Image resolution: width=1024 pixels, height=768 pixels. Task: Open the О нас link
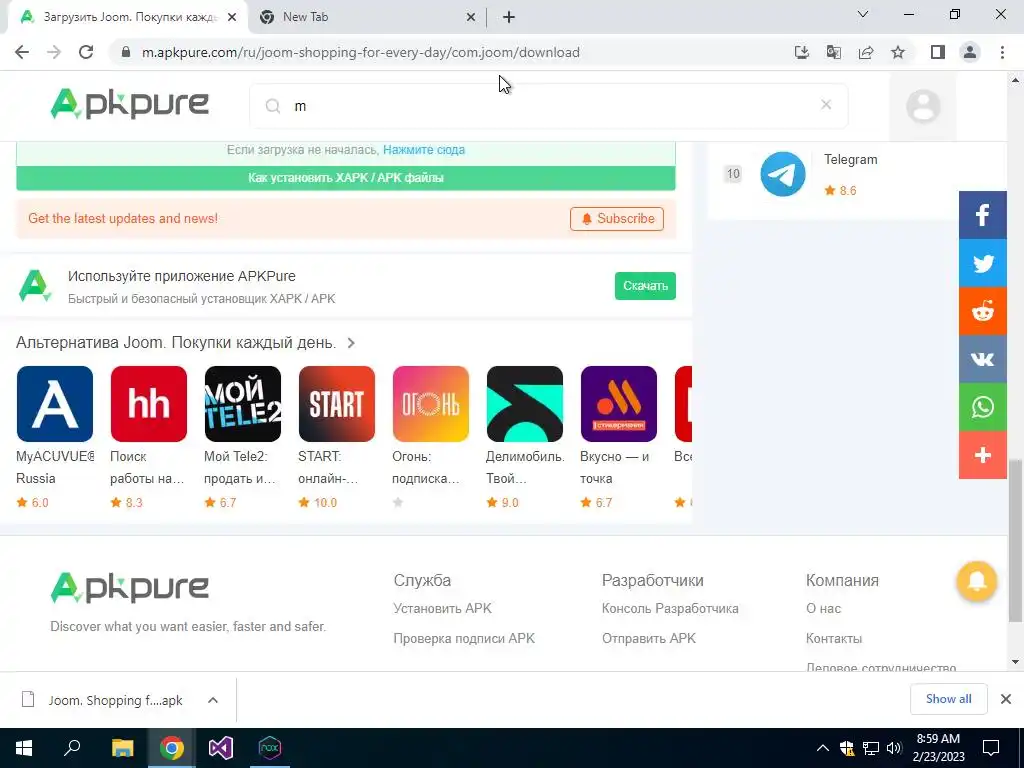[824, 608]
